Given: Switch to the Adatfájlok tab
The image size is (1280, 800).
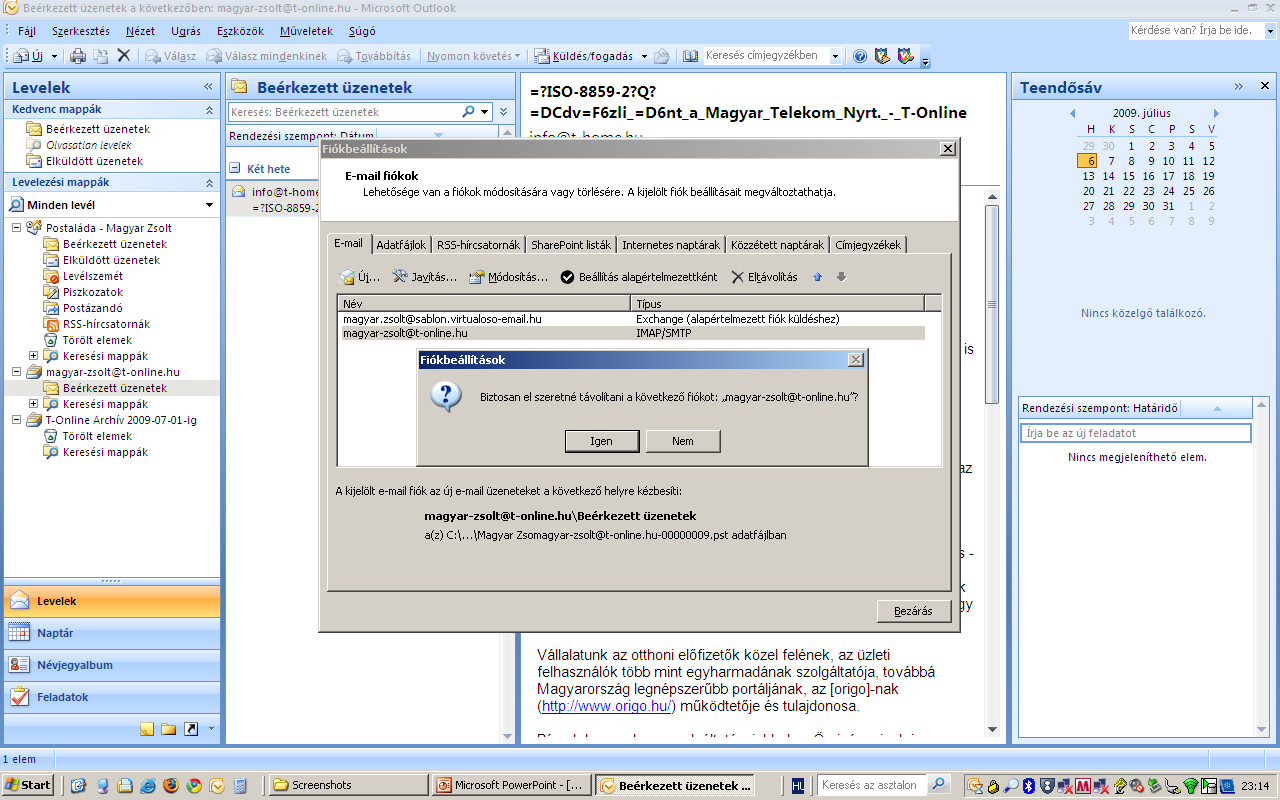Looking at the screenshot, I should pos(401,245).
